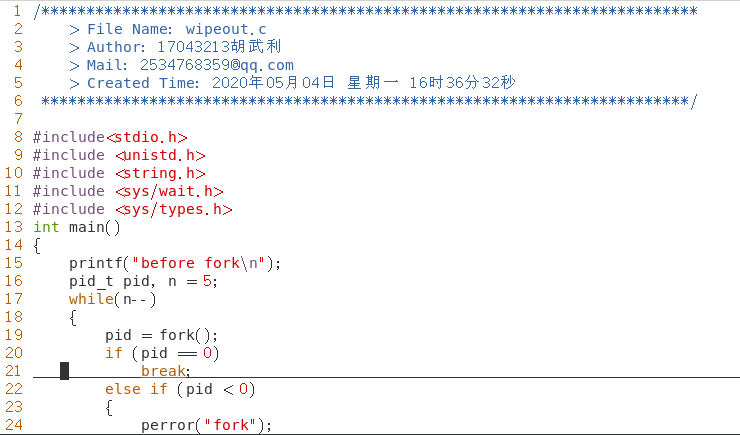Click the if (pid == 0) condition
The image size is (740, 435).
[161, 353]
